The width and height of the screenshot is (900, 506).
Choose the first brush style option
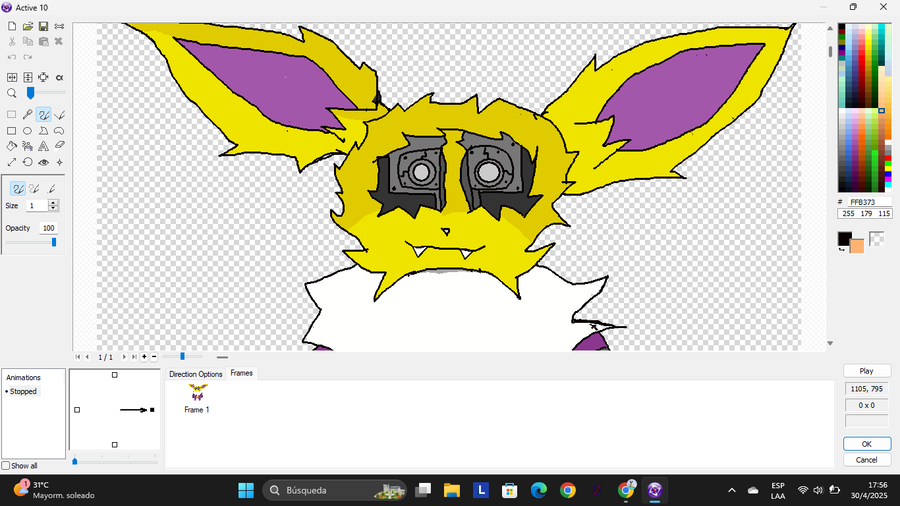click(18, 188)
